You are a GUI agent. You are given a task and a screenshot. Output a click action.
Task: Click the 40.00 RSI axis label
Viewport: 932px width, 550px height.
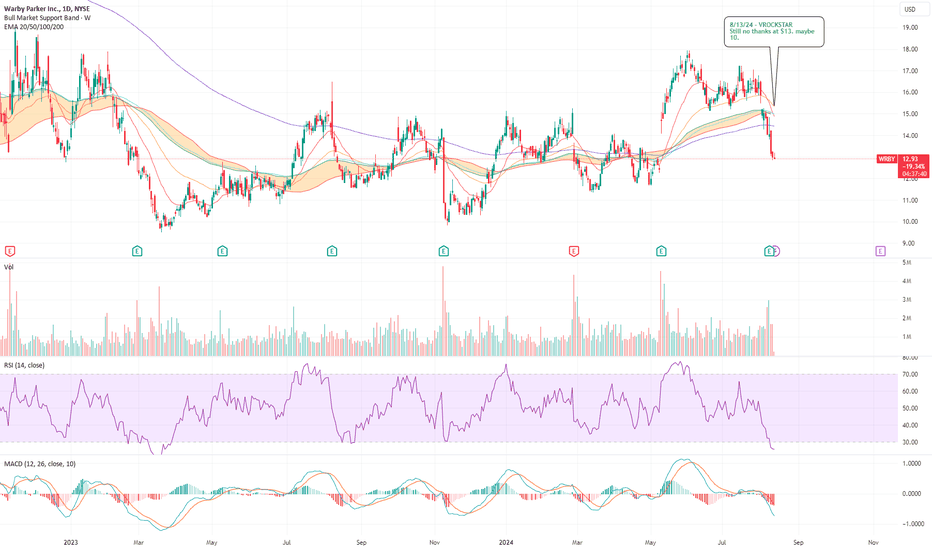pyautogui.click(x=909, y=426)
